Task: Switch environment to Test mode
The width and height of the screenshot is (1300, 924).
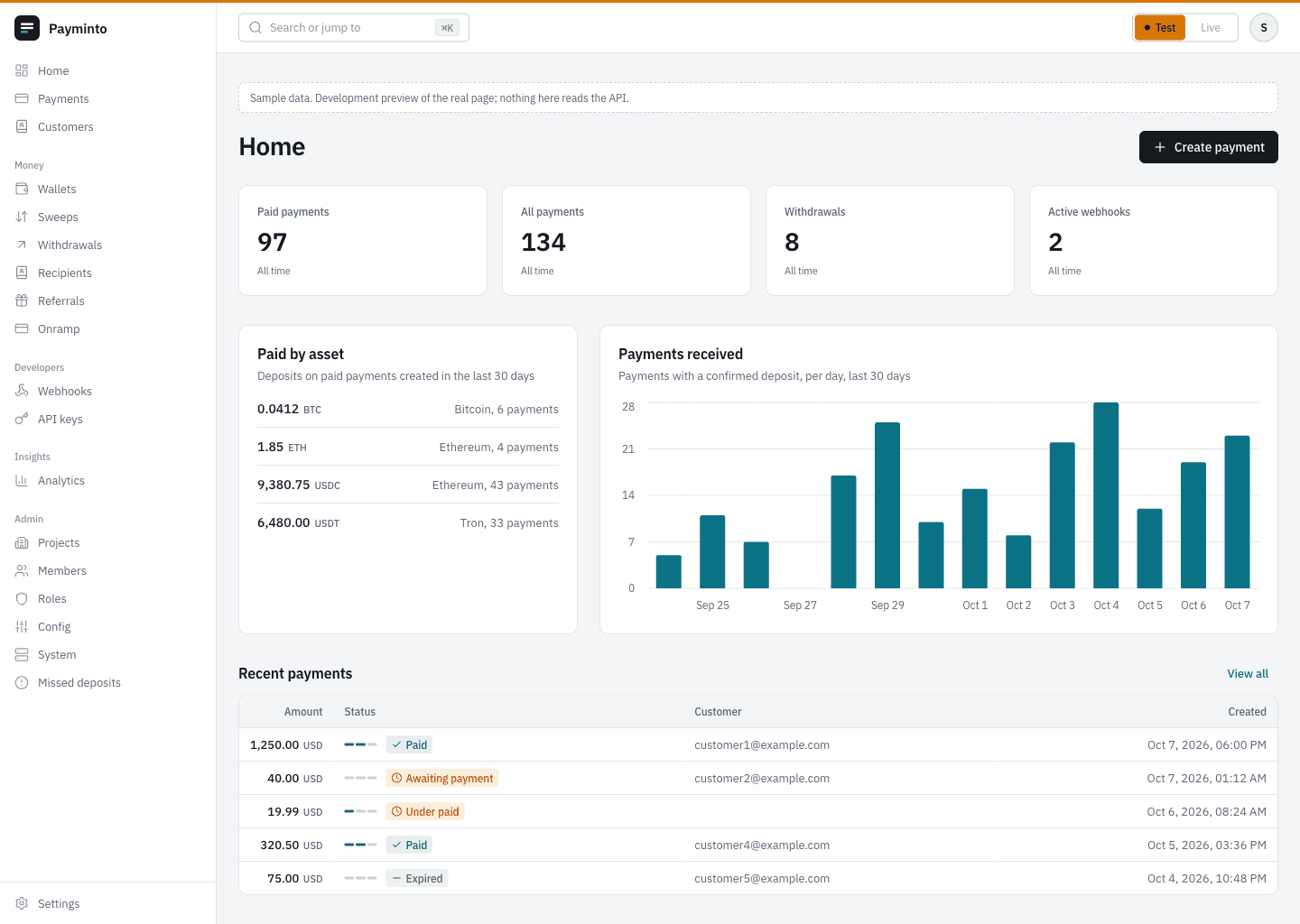Action: coord(1160,28)
